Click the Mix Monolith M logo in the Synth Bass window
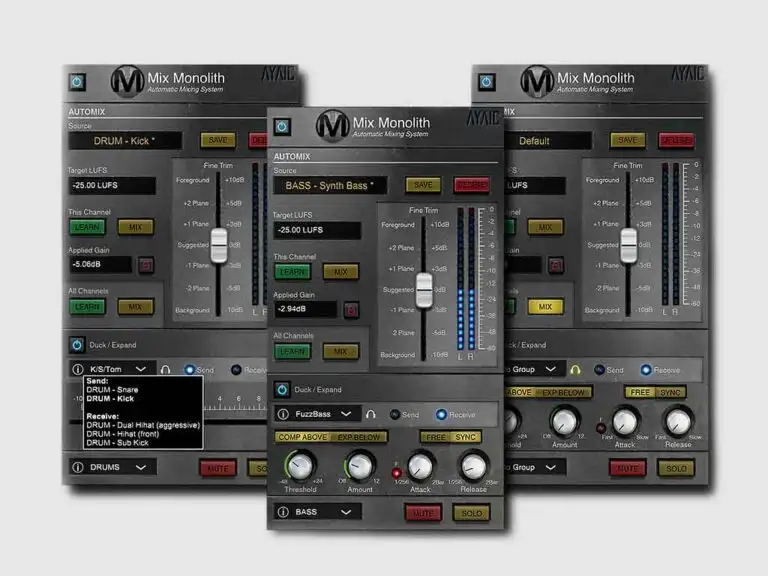The width and height of the screenshot is (768, 576). click(333, 126)
